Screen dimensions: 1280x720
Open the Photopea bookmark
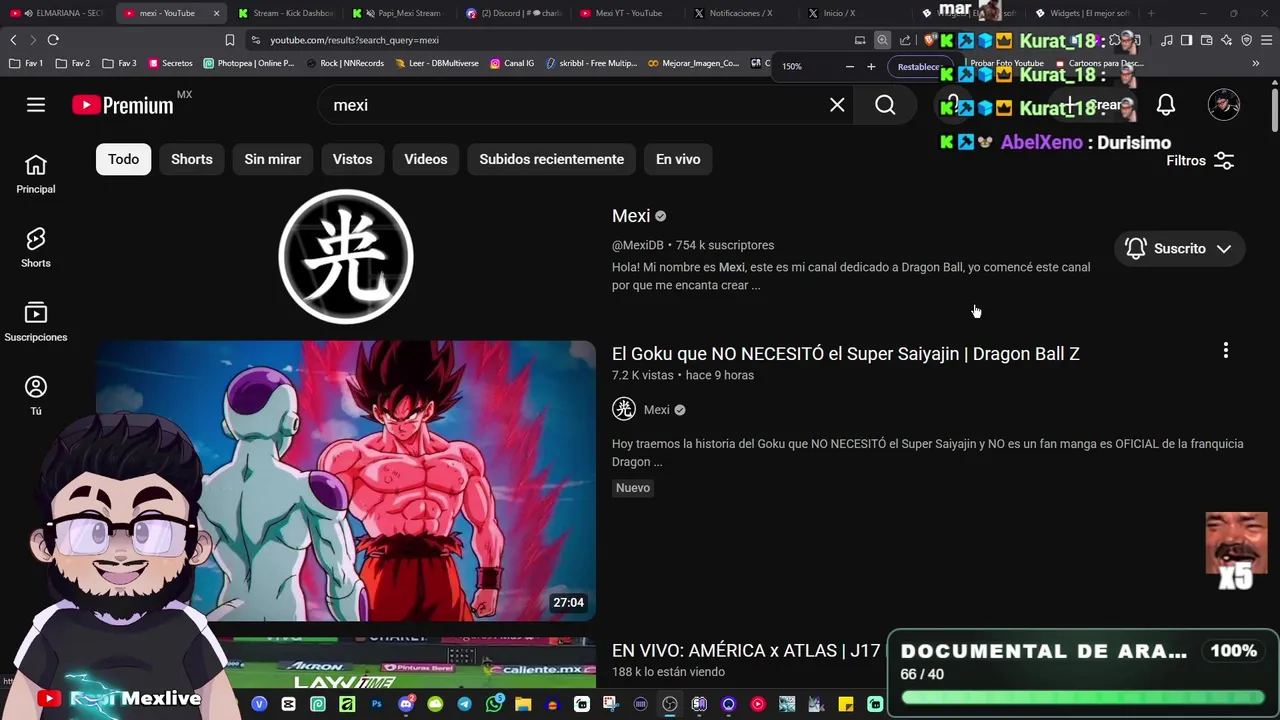[x=249, y=63]
